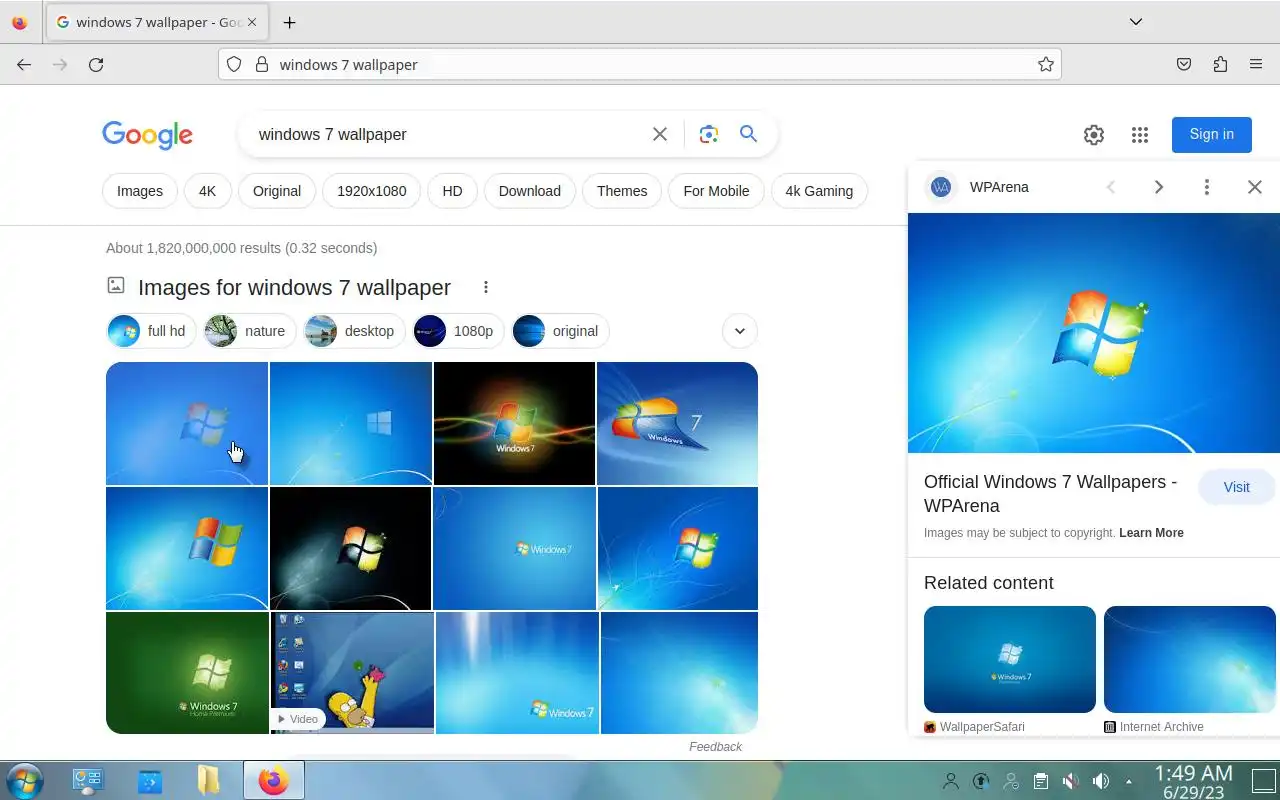
Task: Search by image with Google Lens
Action: coord(709,134)
